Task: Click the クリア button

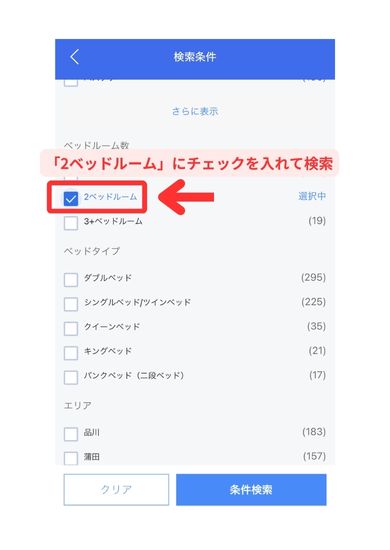Action: coord(116,490)
